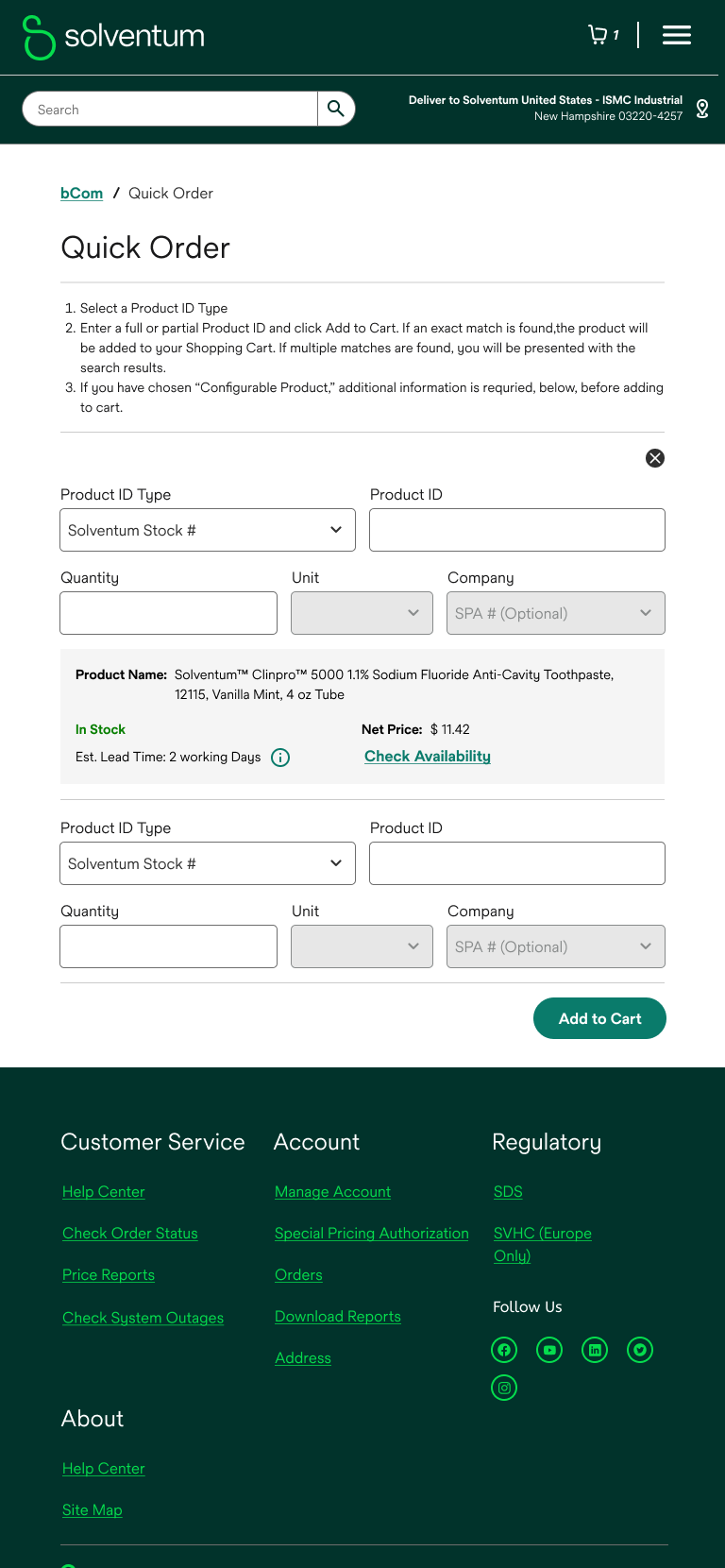This screenshot has width=725, height=1568.
Task: Open the Check Availability link
Action: [x=428, y=757]
